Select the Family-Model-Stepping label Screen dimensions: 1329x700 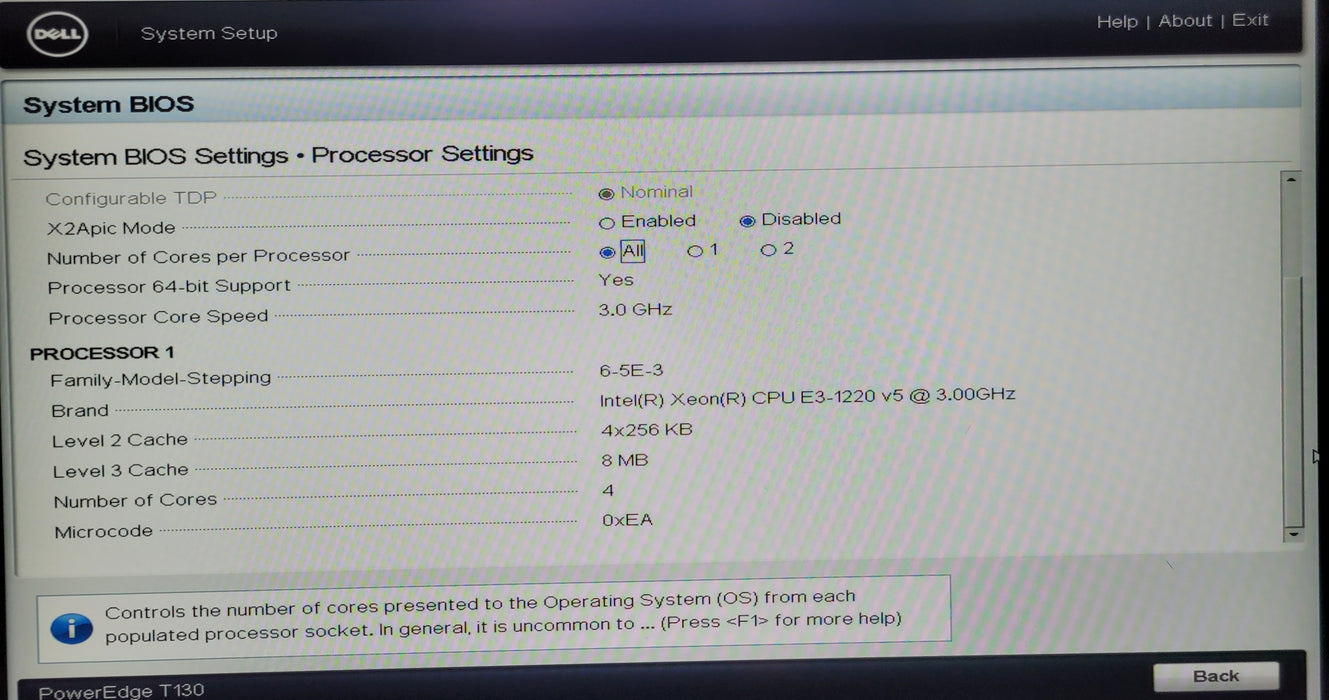(x=161, y=379)
